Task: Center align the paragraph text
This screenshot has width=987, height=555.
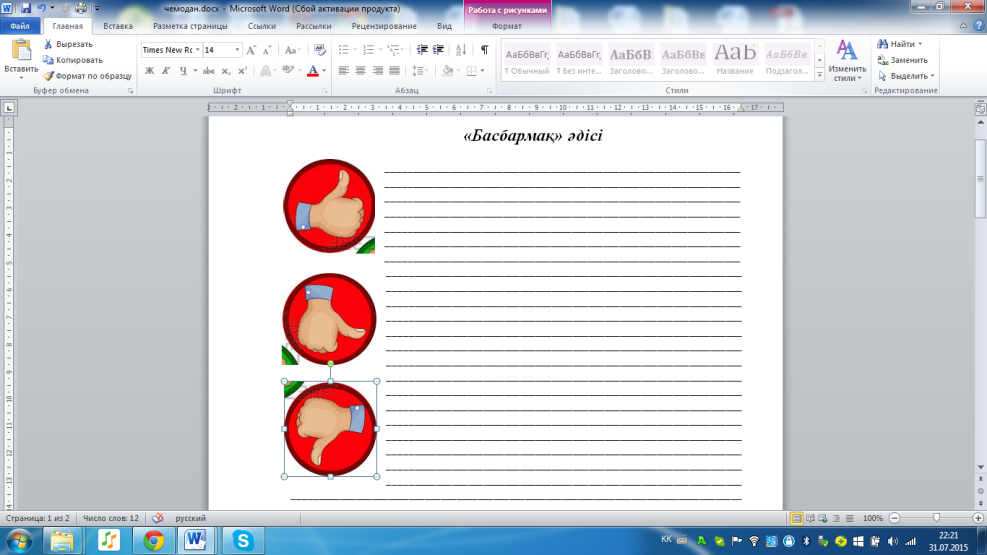Action: click(x=360, y=70)
